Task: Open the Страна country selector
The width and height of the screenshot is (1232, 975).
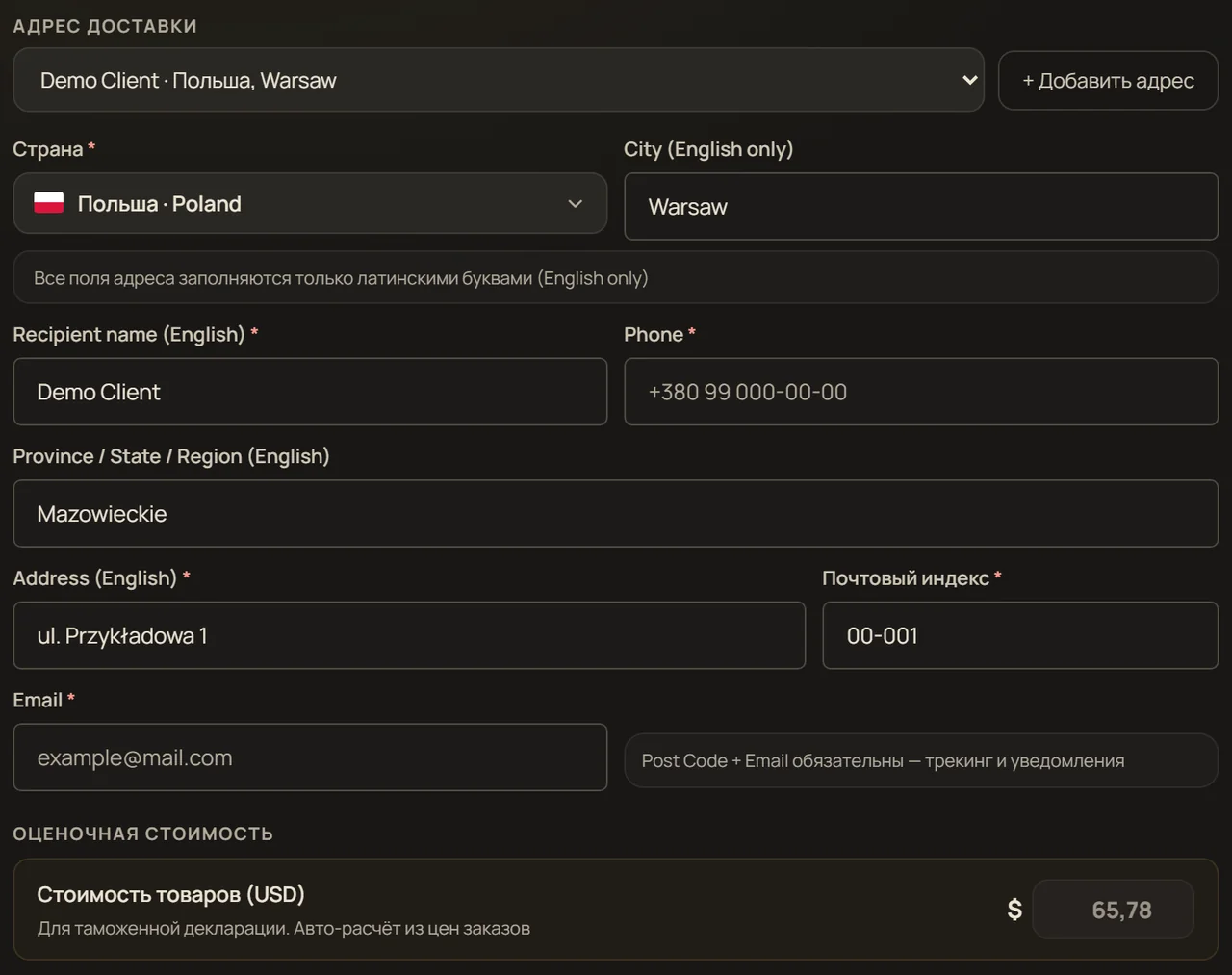Action: pos(310,203)
